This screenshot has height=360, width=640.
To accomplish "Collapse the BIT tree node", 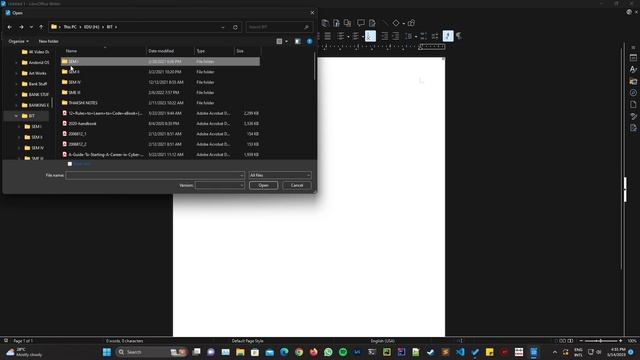I will [x=16, y=116].
